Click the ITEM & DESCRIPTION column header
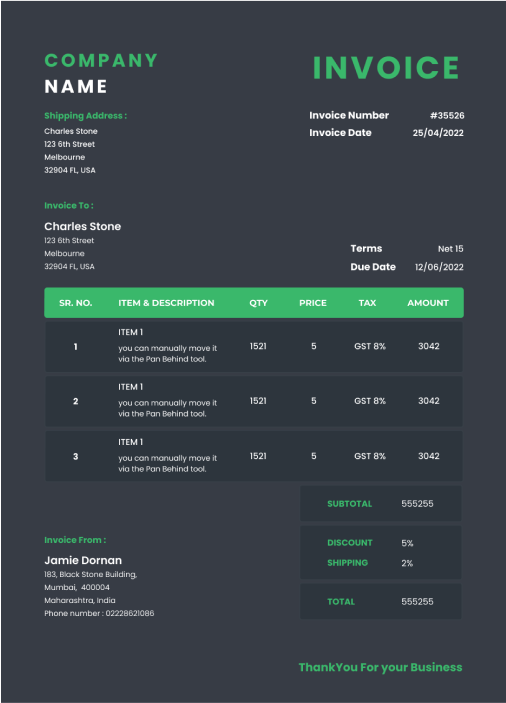 click(166, 303)
